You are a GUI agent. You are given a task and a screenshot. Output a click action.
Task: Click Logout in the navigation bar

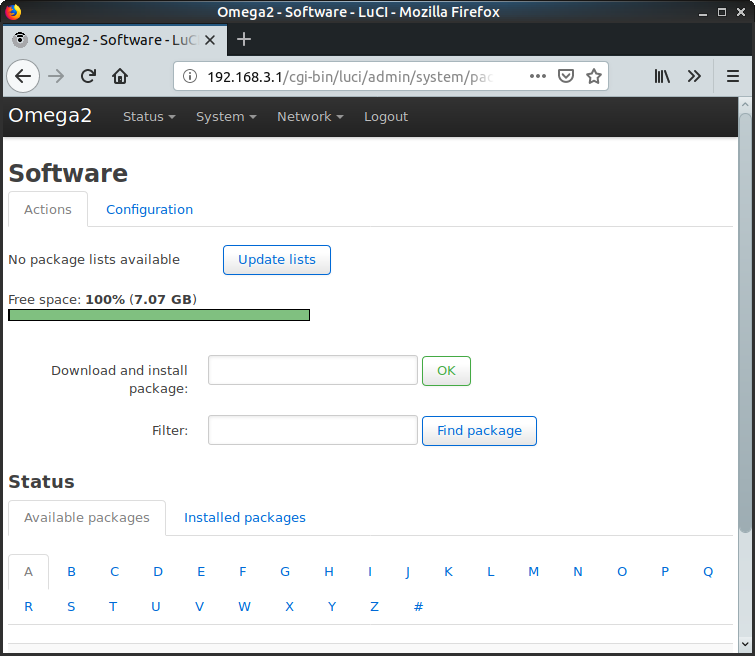point(386,117)
